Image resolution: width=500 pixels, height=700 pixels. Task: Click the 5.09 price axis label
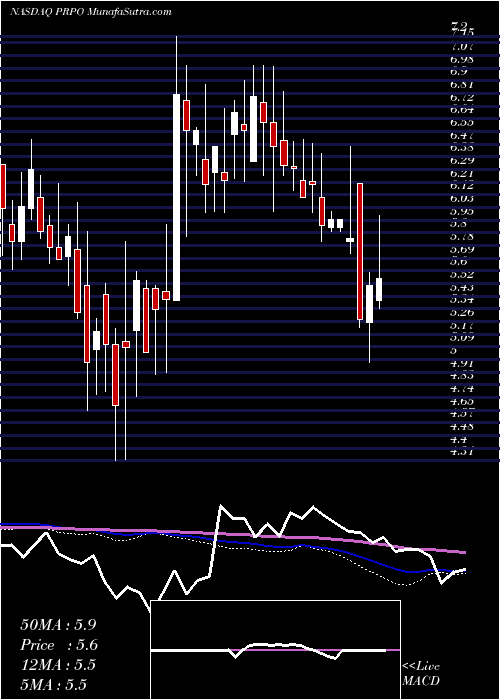pos(462,338)
